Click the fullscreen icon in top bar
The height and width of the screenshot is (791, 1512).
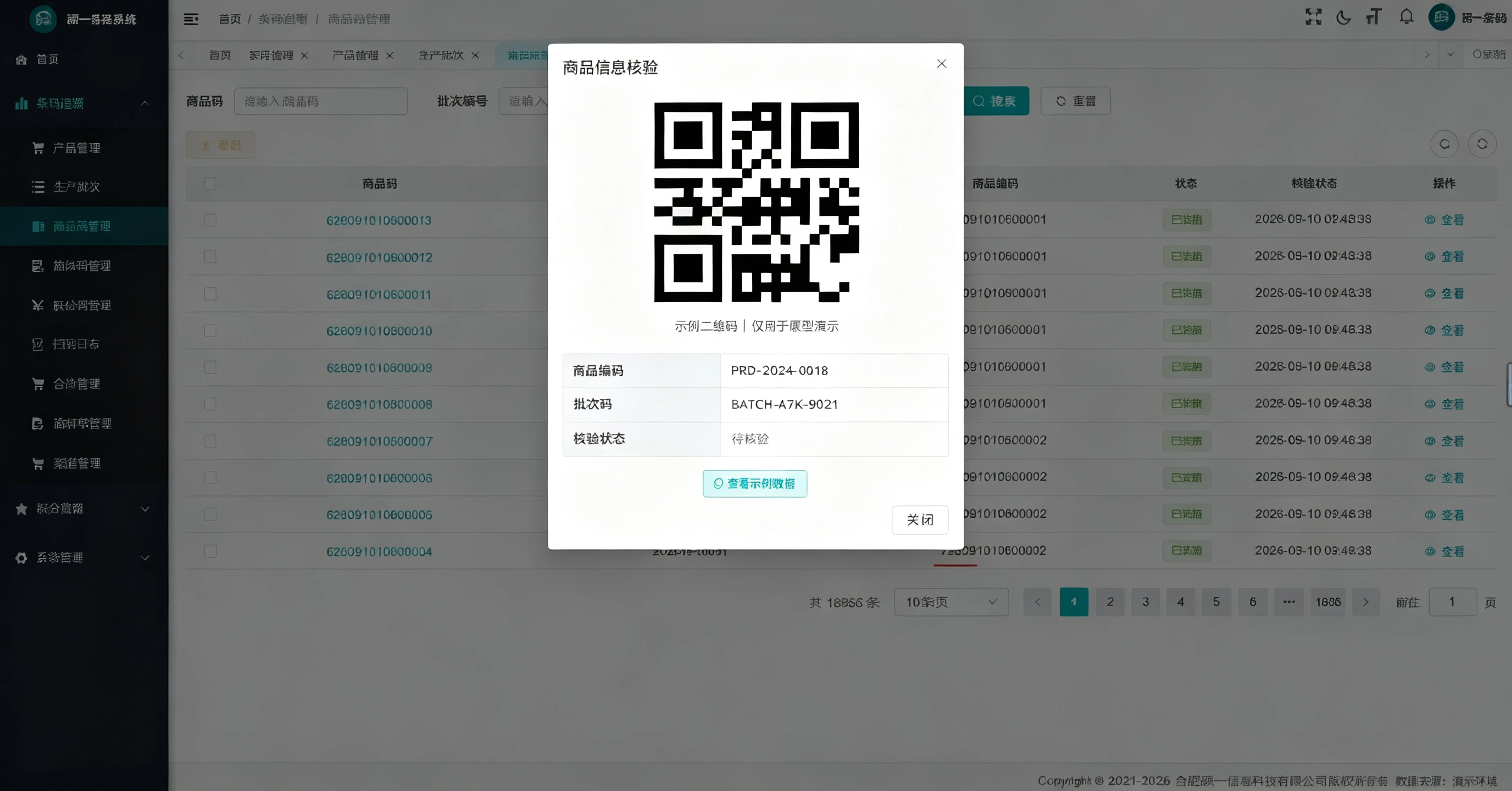click(1314, 17)
